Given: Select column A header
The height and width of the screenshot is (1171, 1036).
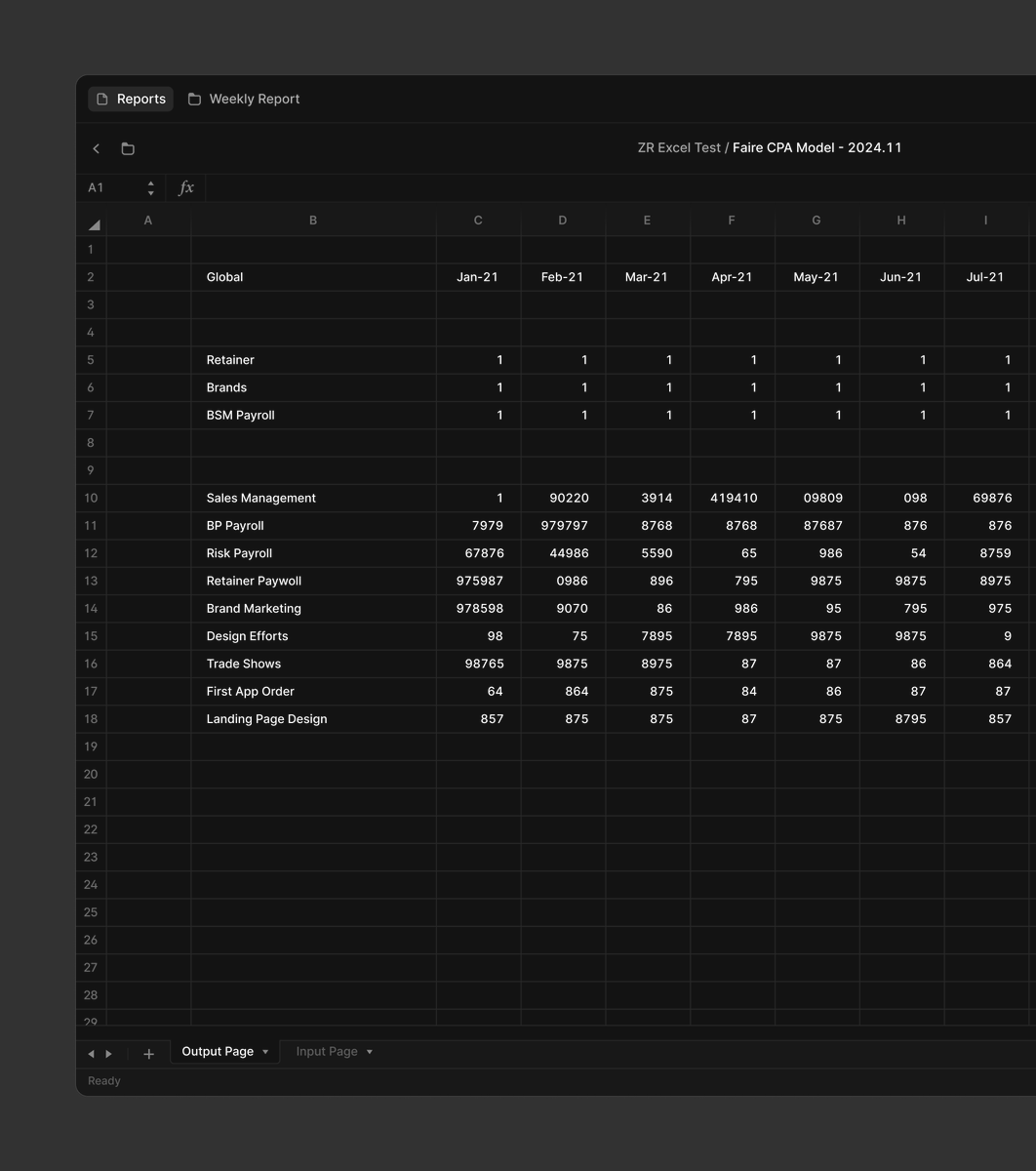Looking at the screenshot, I should [x=148, y=221].
